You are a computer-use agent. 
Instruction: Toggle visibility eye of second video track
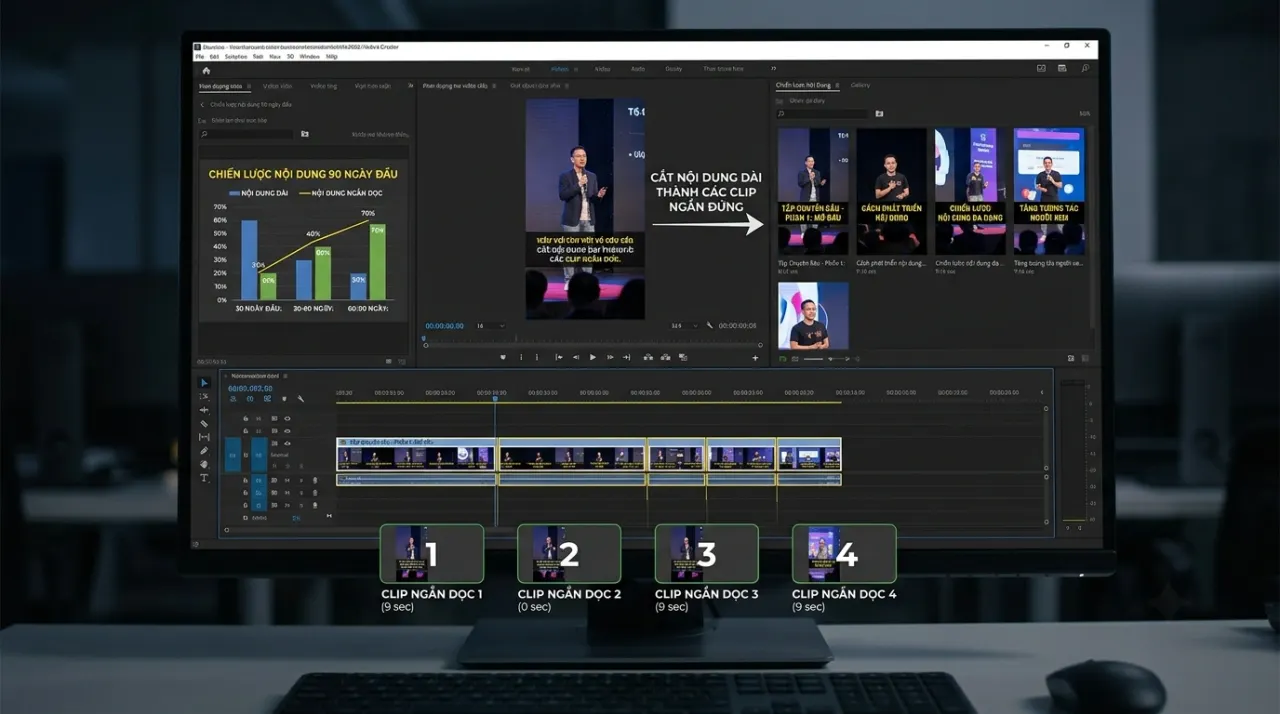(x=287, y=431)
